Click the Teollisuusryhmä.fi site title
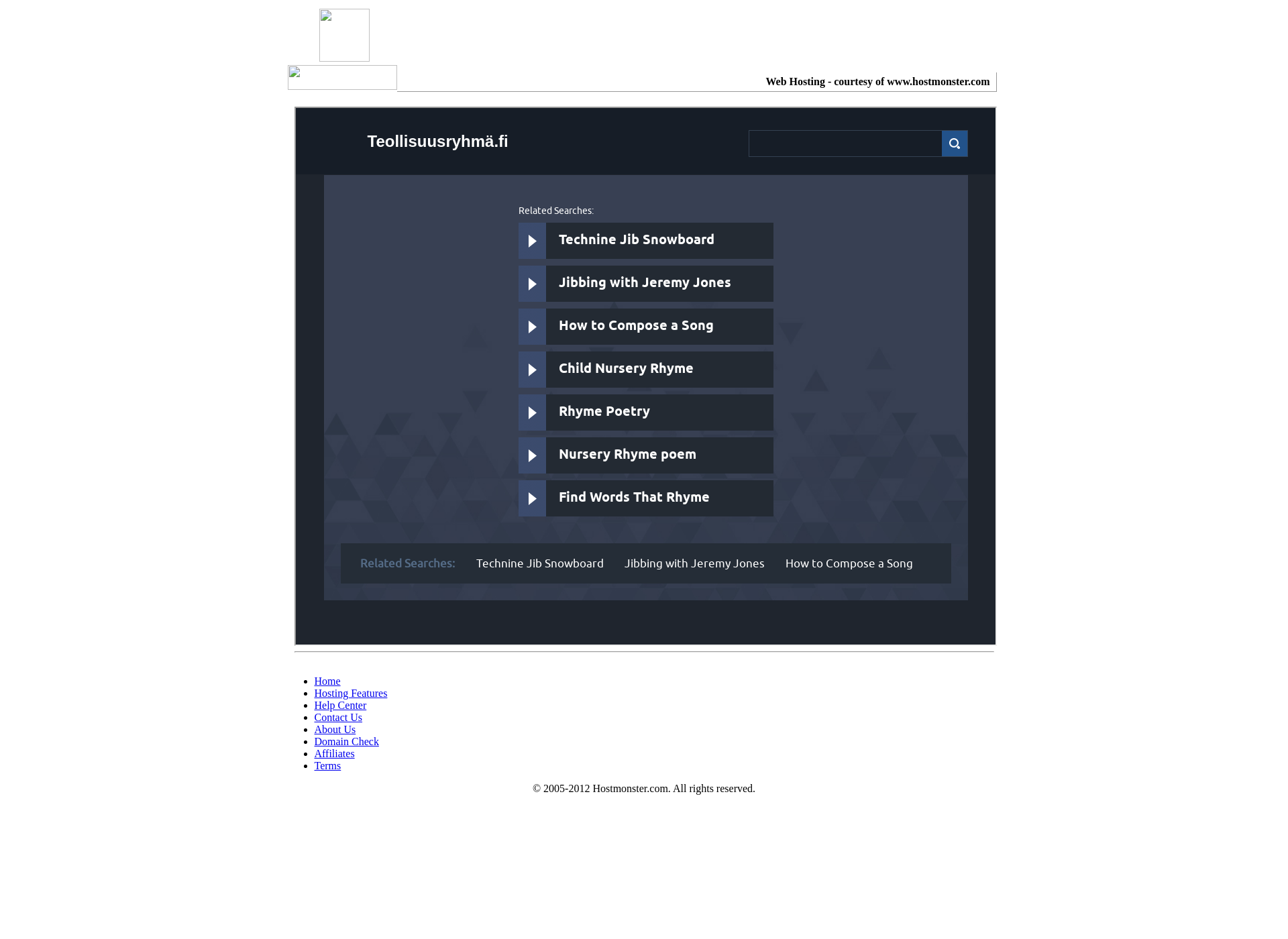The image size is (1288, 939). click(437, 141)
